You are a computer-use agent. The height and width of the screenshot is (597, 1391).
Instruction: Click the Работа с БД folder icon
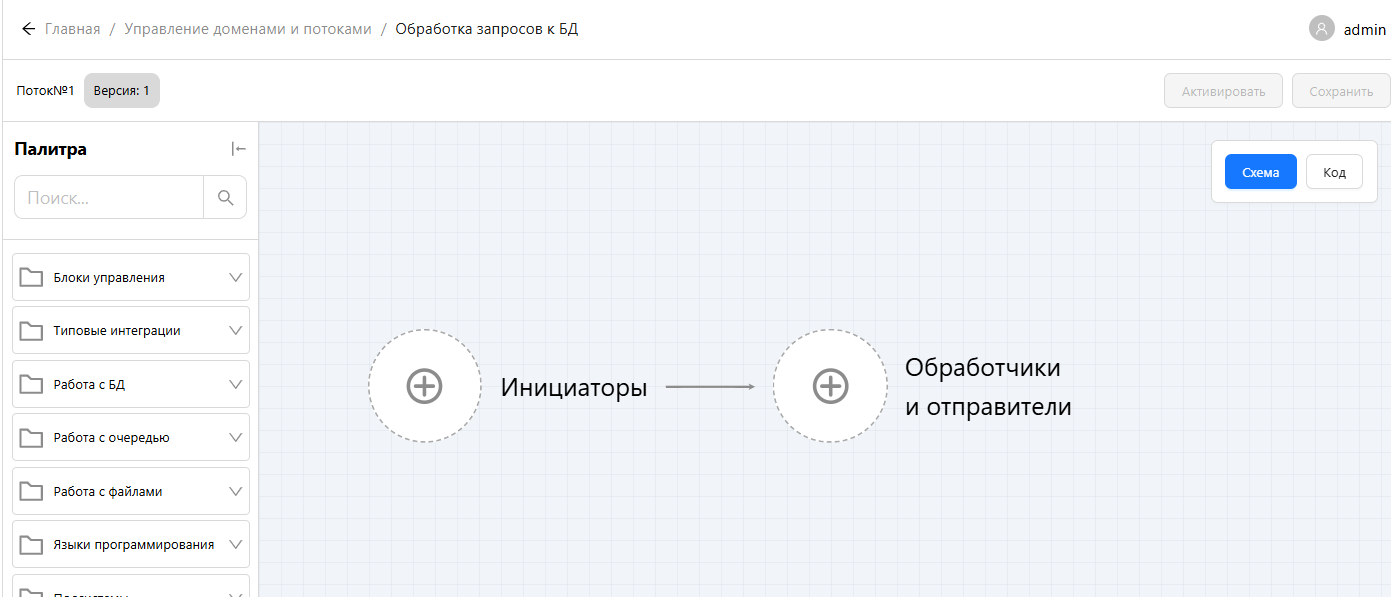[x=31, y=384]
